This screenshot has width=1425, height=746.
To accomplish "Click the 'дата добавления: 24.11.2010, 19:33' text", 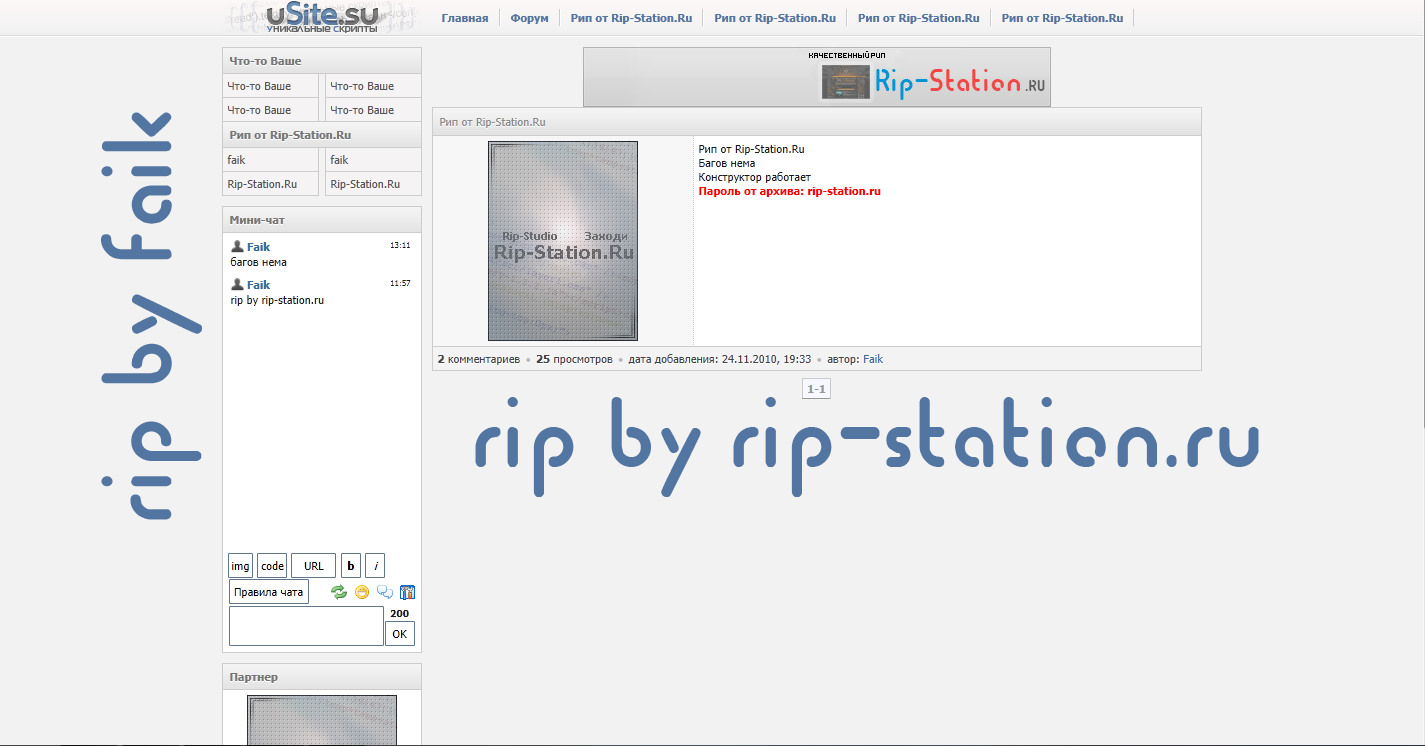I will point(720,359).
